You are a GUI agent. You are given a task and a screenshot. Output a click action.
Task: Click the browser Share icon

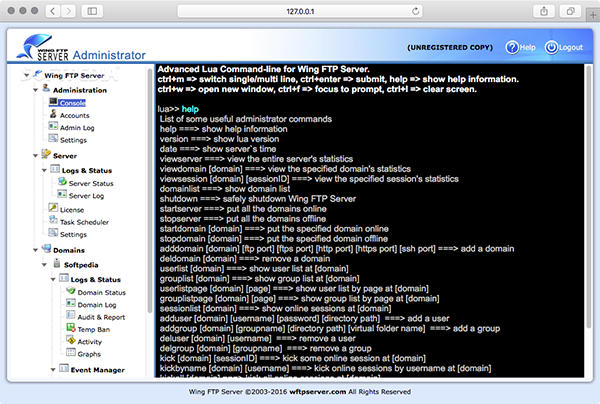[x=544, y=11]
